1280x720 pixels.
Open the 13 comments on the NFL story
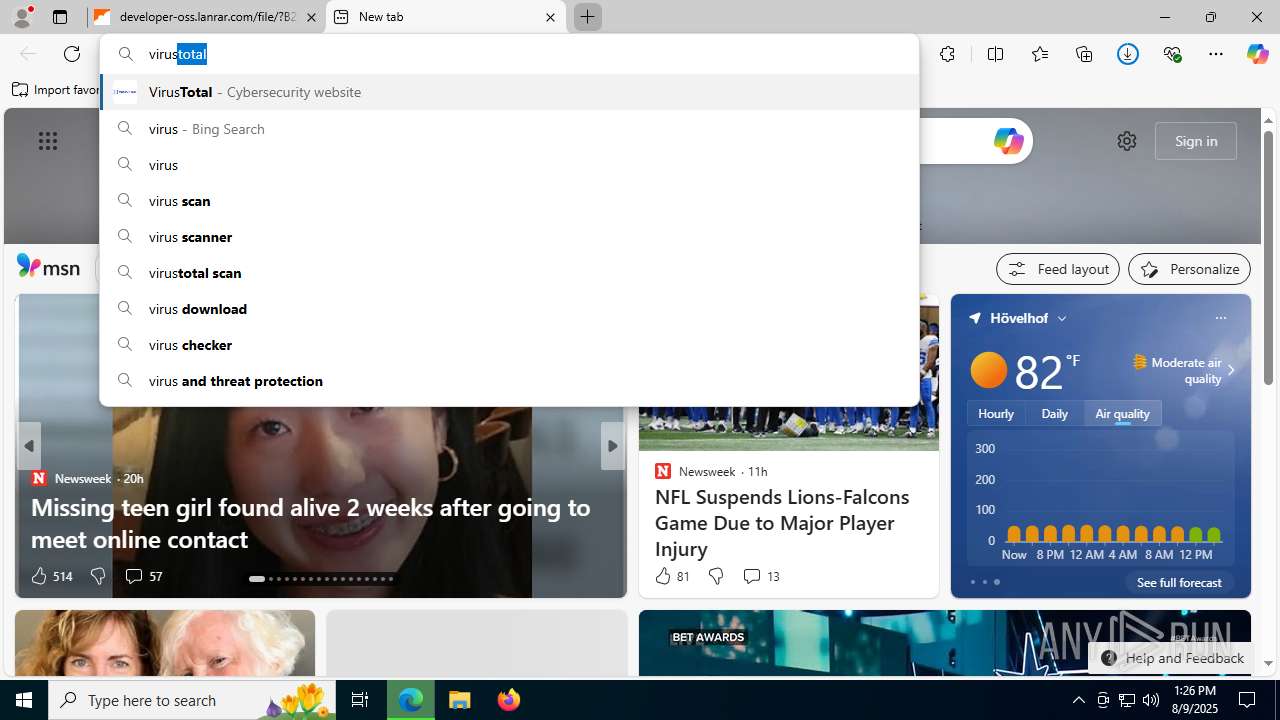coord(761,576)
